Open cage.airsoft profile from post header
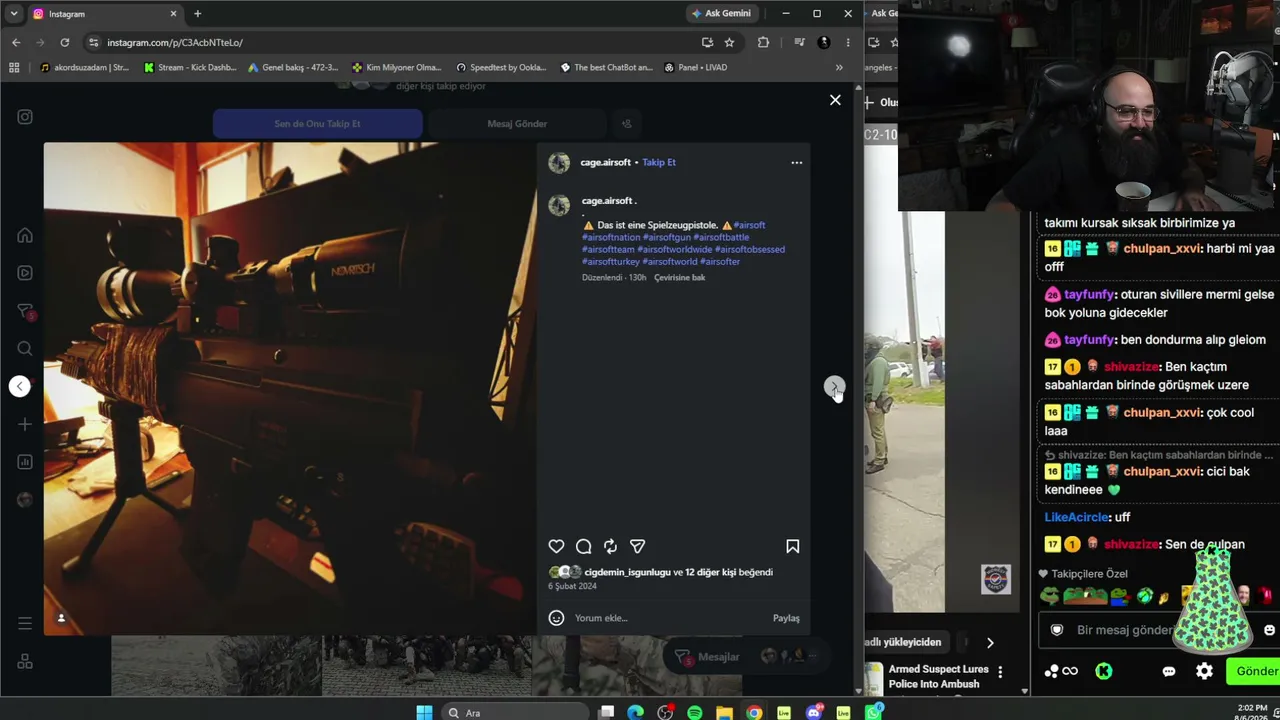Screen dimensions: 1280x720 coord(606,162)
